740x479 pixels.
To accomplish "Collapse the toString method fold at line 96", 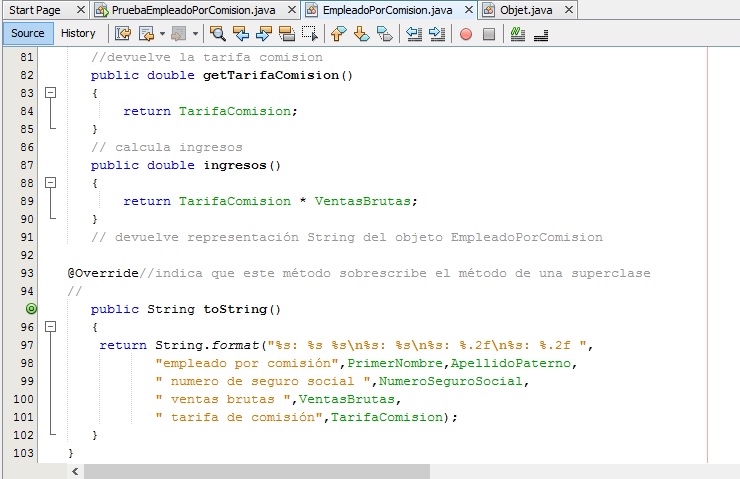I will click(48, 327).
